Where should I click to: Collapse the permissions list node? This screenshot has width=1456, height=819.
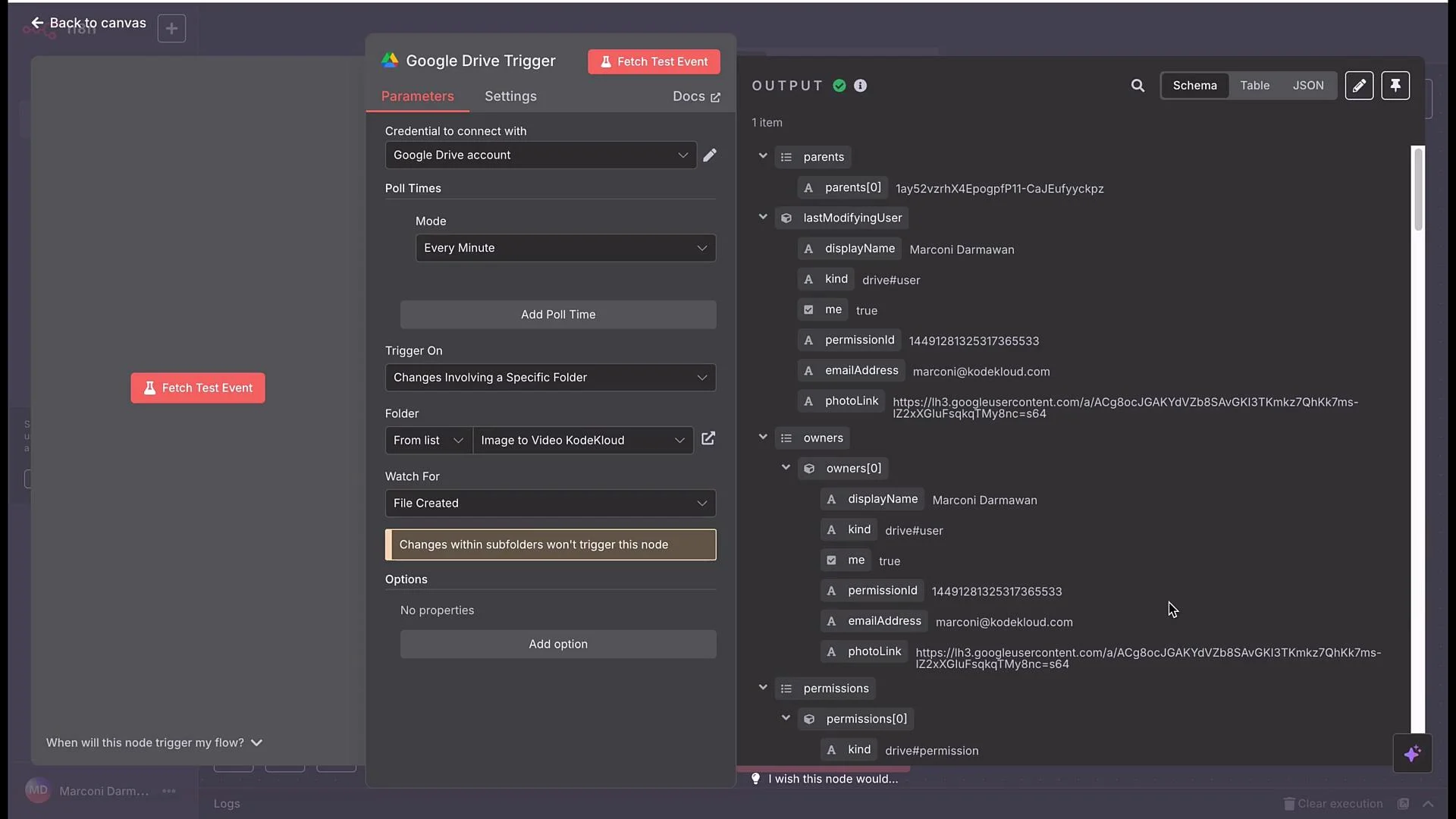coord(763,687)
